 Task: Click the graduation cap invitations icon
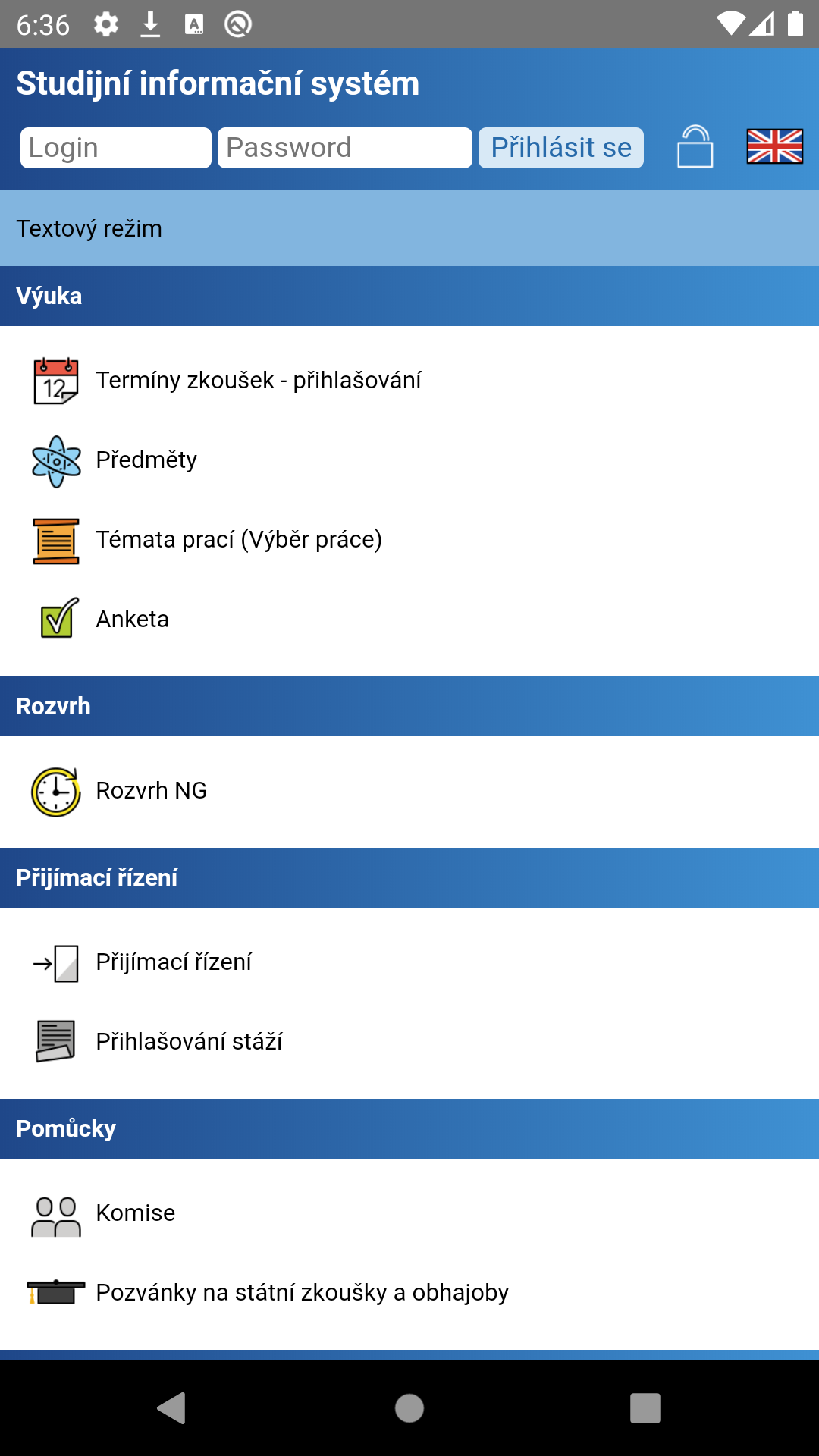click(56, 1292)
